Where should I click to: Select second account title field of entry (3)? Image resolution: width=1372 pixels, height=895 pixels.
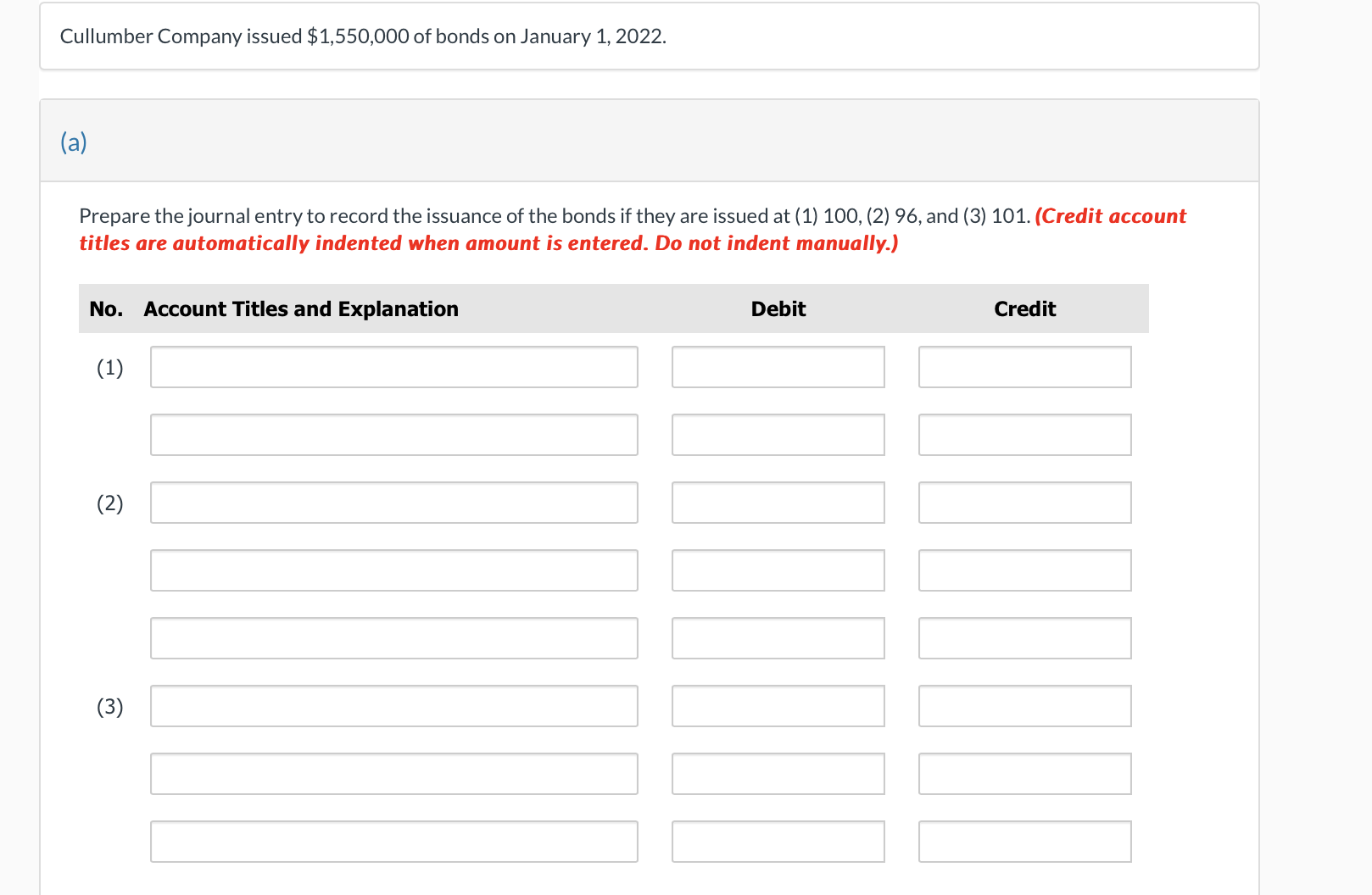[394, 774]
